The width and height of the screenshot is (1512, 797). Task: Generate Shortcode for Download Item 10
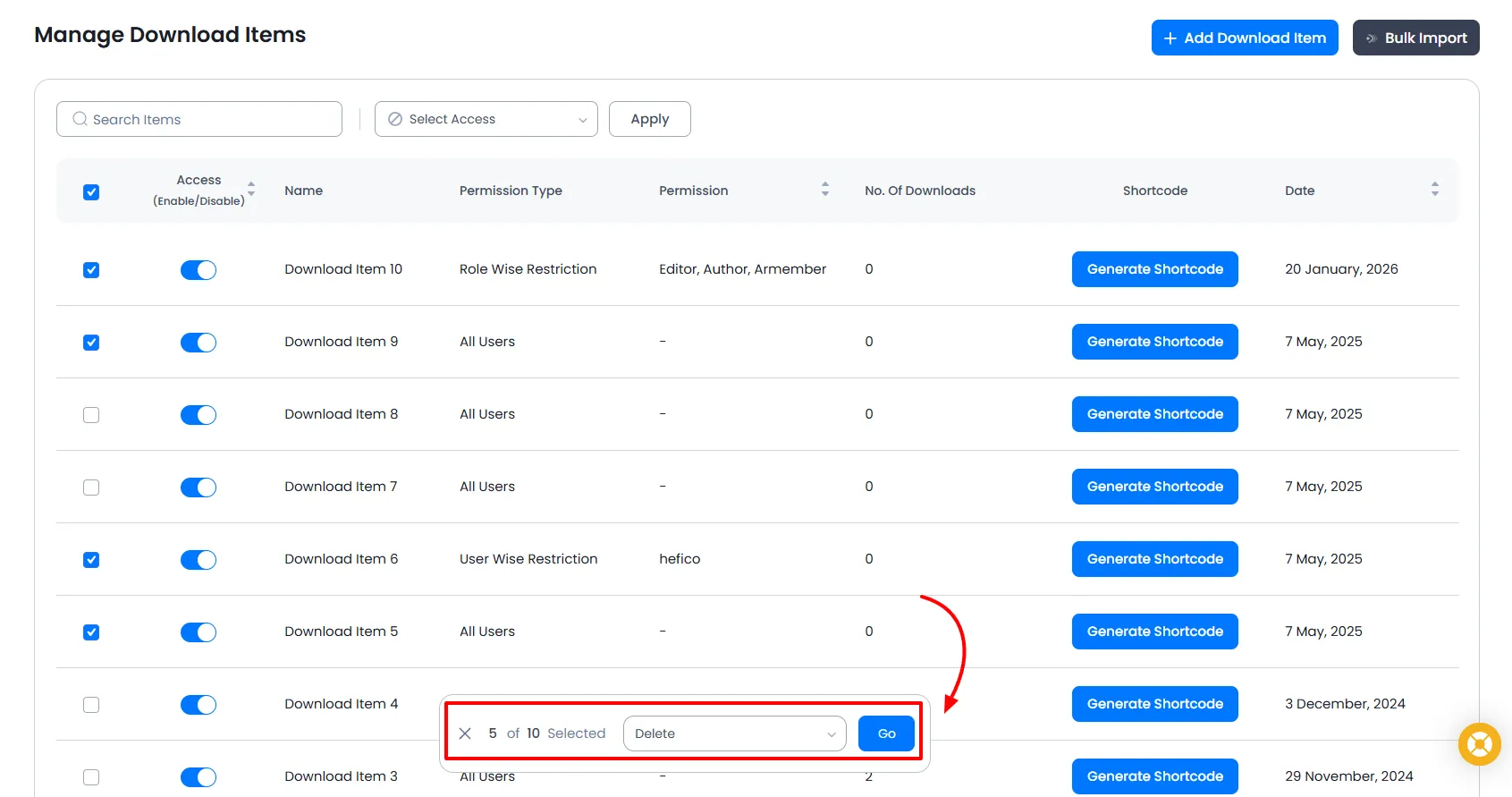point(1155,269)
